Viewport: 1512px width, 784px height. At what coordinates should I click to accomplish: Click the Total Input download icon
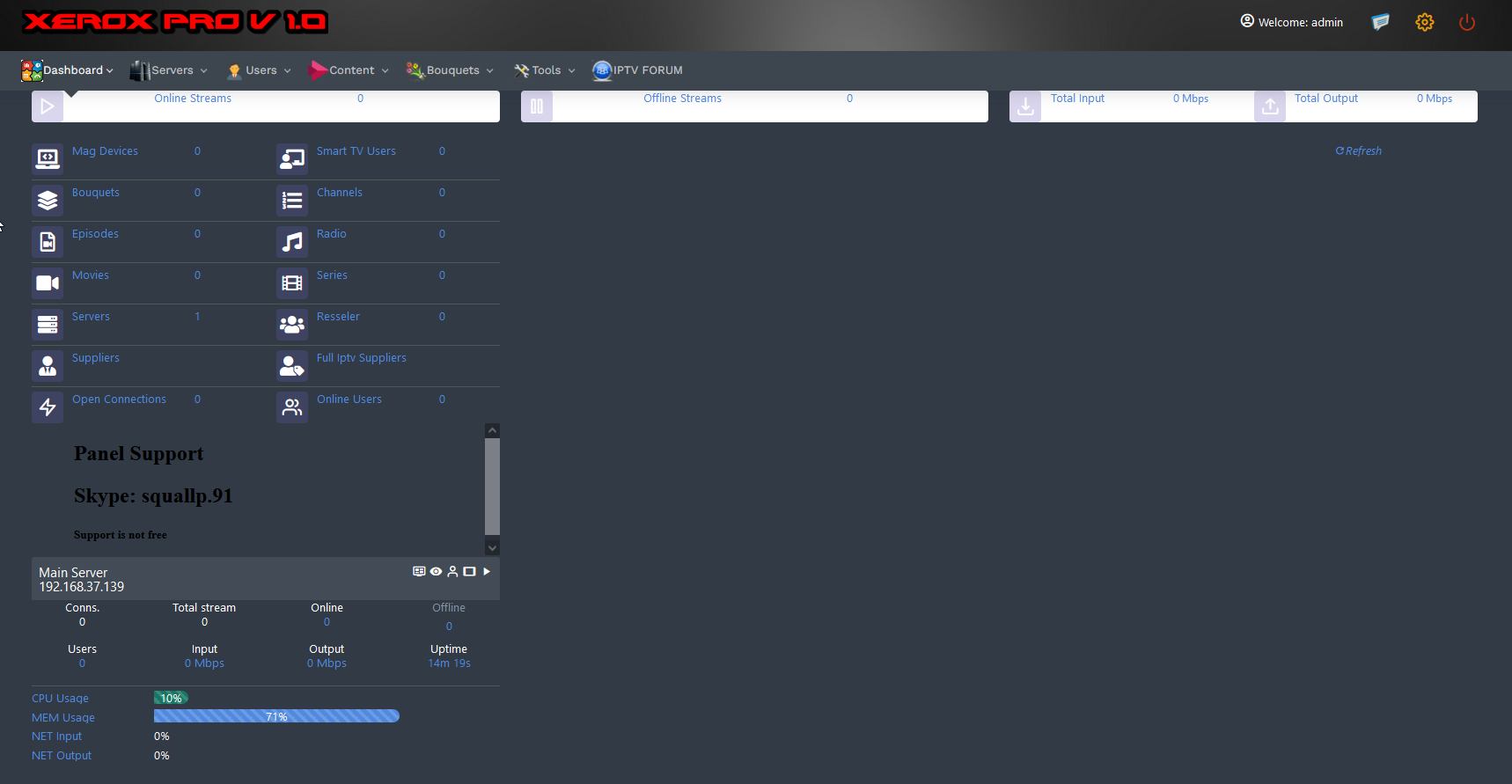point(1025,106)
